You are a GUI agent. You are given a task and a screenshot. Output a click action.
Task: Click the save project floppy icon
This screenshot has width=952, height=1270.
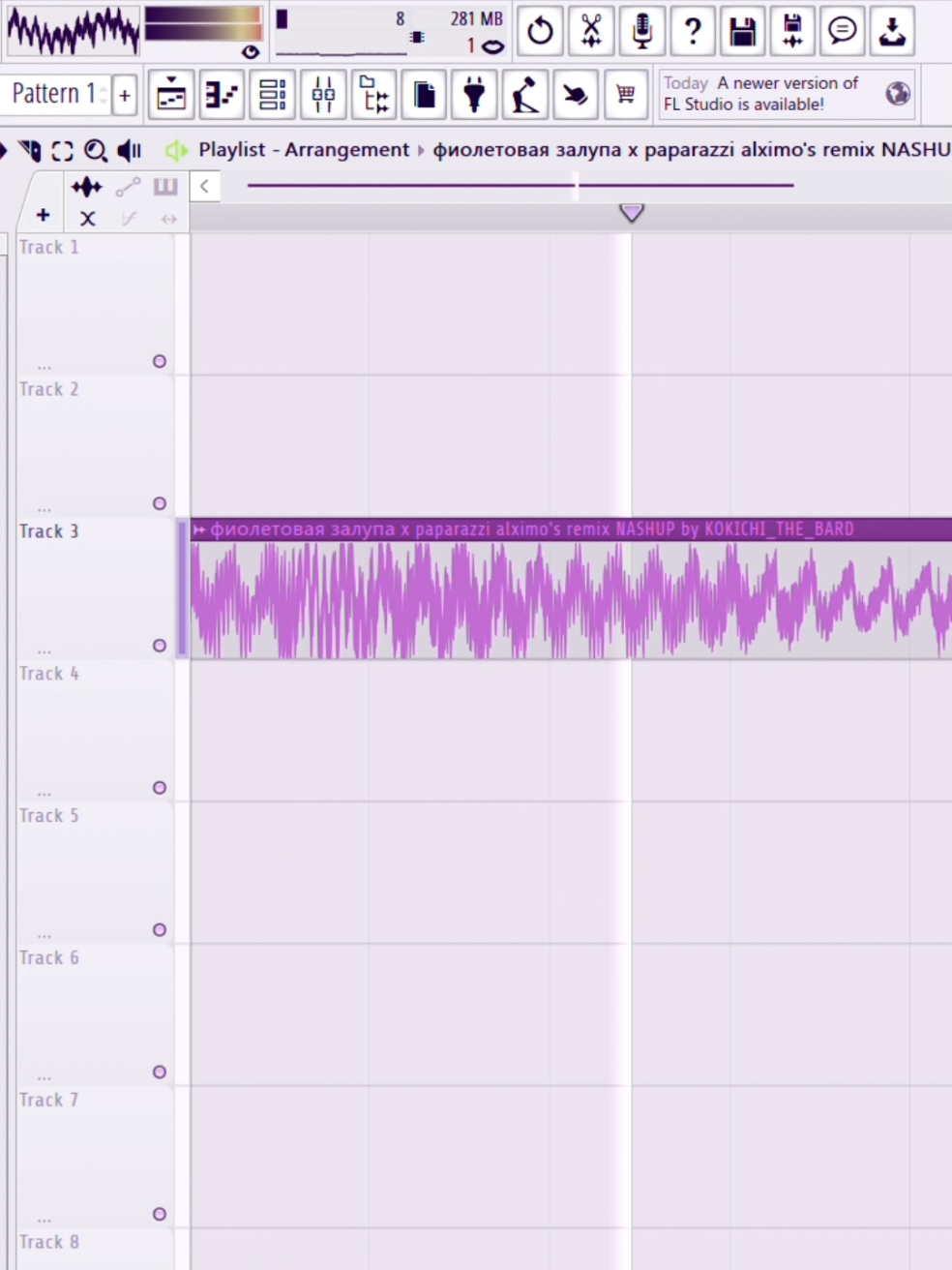(742, 31)
